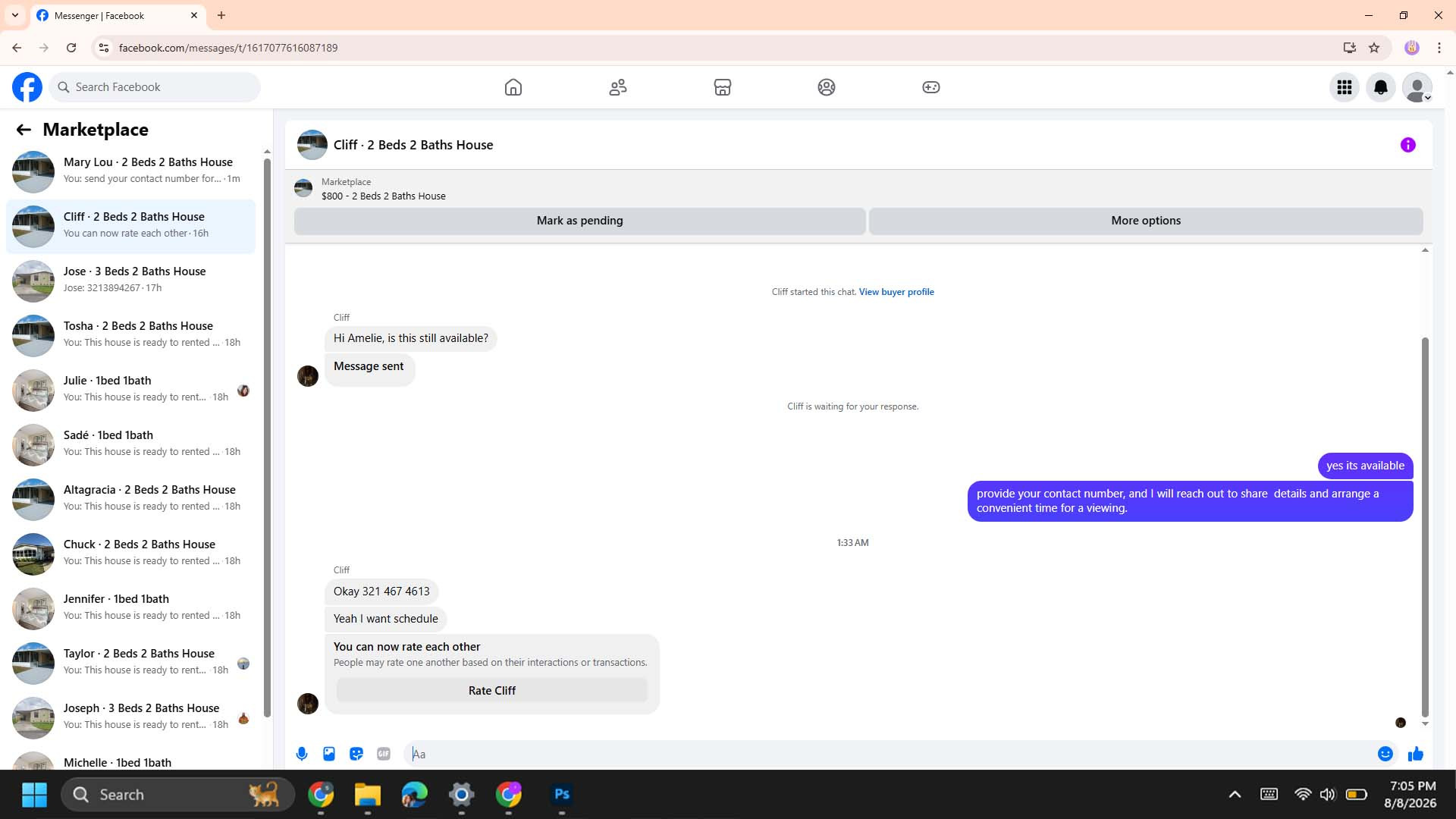The image size is (1456, 819).
Task: Open the conversation information icon
Action: coord(1408,145)
